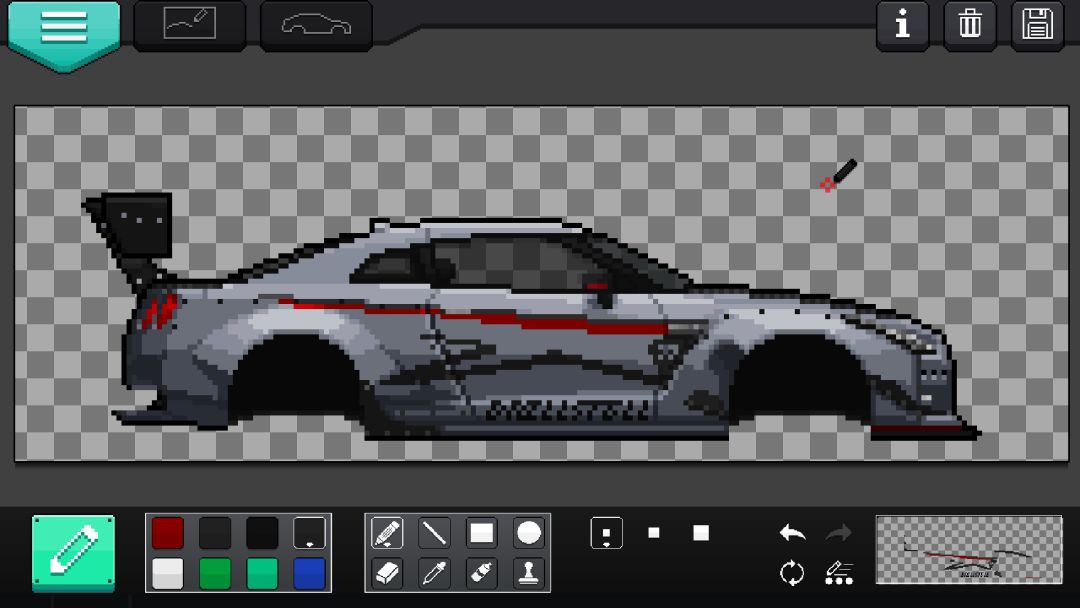
Task: Switch to the car body tab
Action: 316,24
